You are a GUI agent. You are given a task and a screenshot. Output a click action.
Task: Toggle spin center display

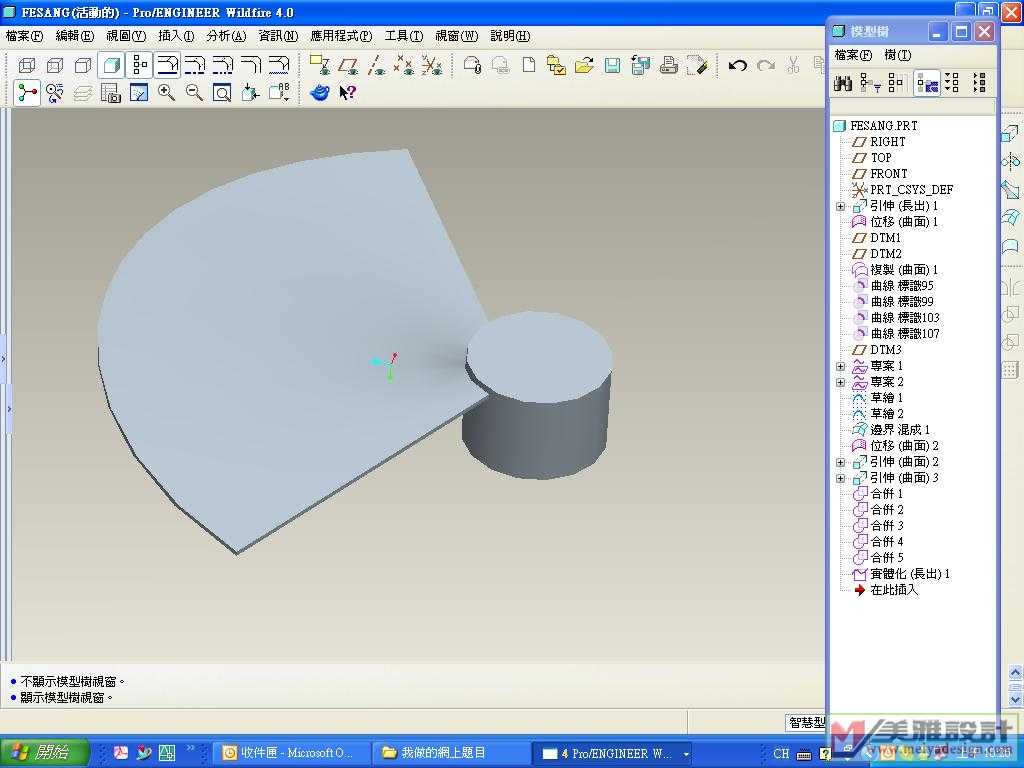click(x=27, y=93)
